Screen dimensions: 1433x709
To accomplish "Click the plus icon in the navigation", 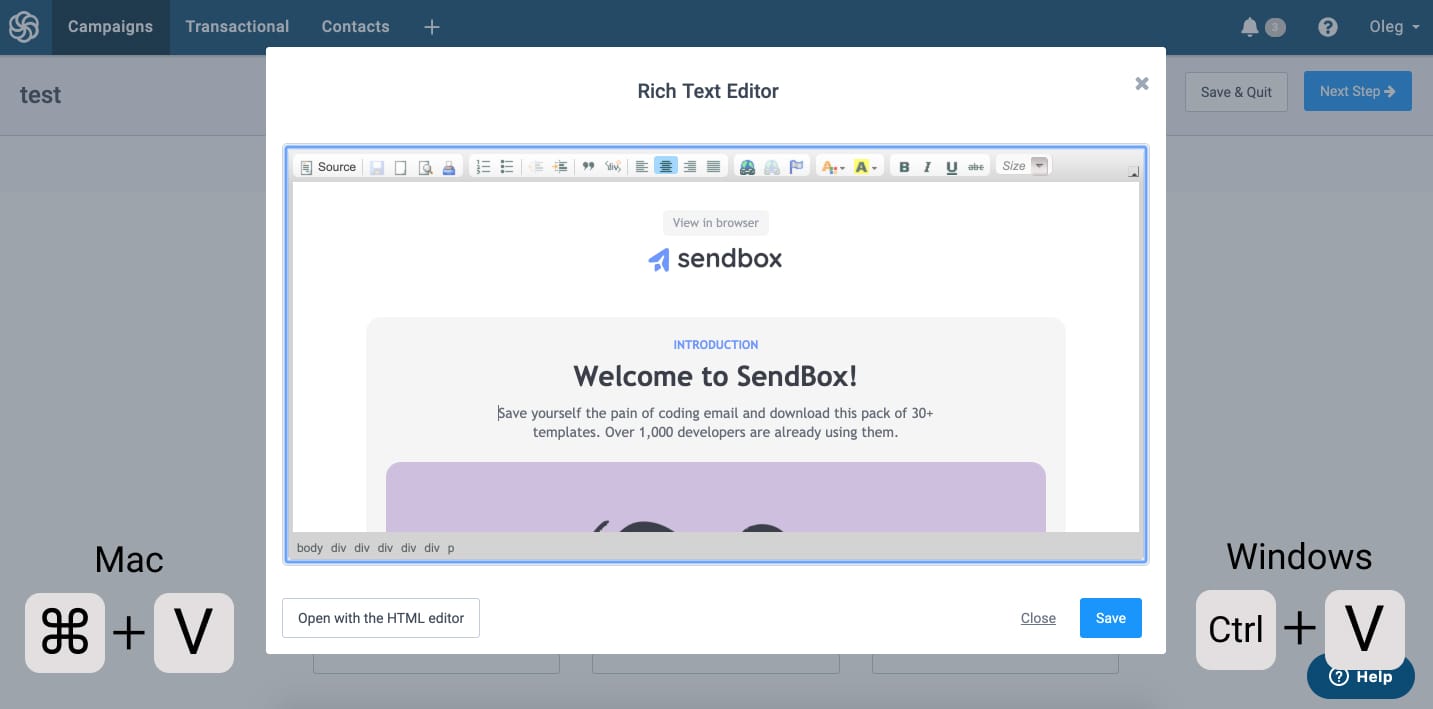I will pos(432,27).
